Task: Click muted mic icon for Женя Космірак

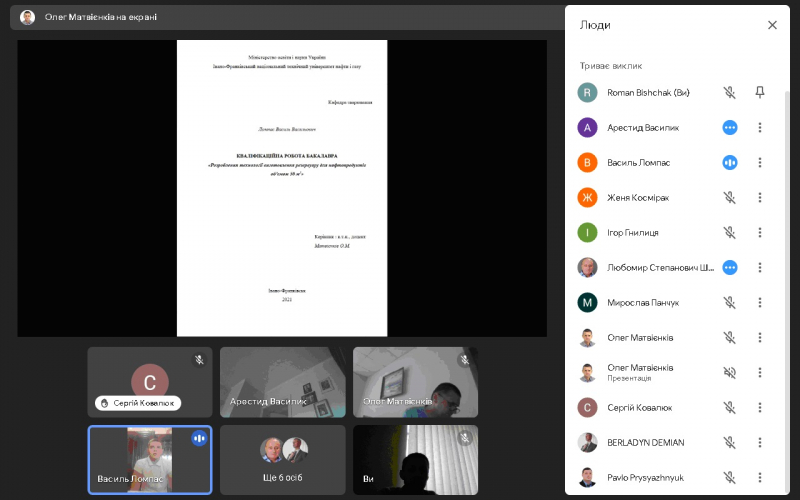Action: [x=730, y=197]
